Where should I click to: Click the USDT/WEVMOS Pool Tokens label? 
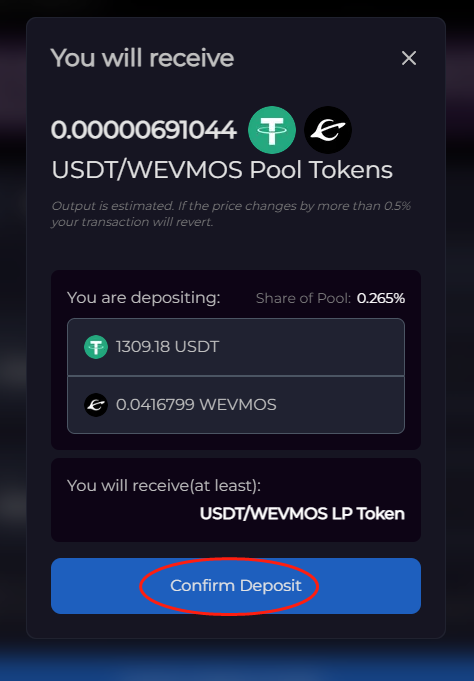(222, 170)
